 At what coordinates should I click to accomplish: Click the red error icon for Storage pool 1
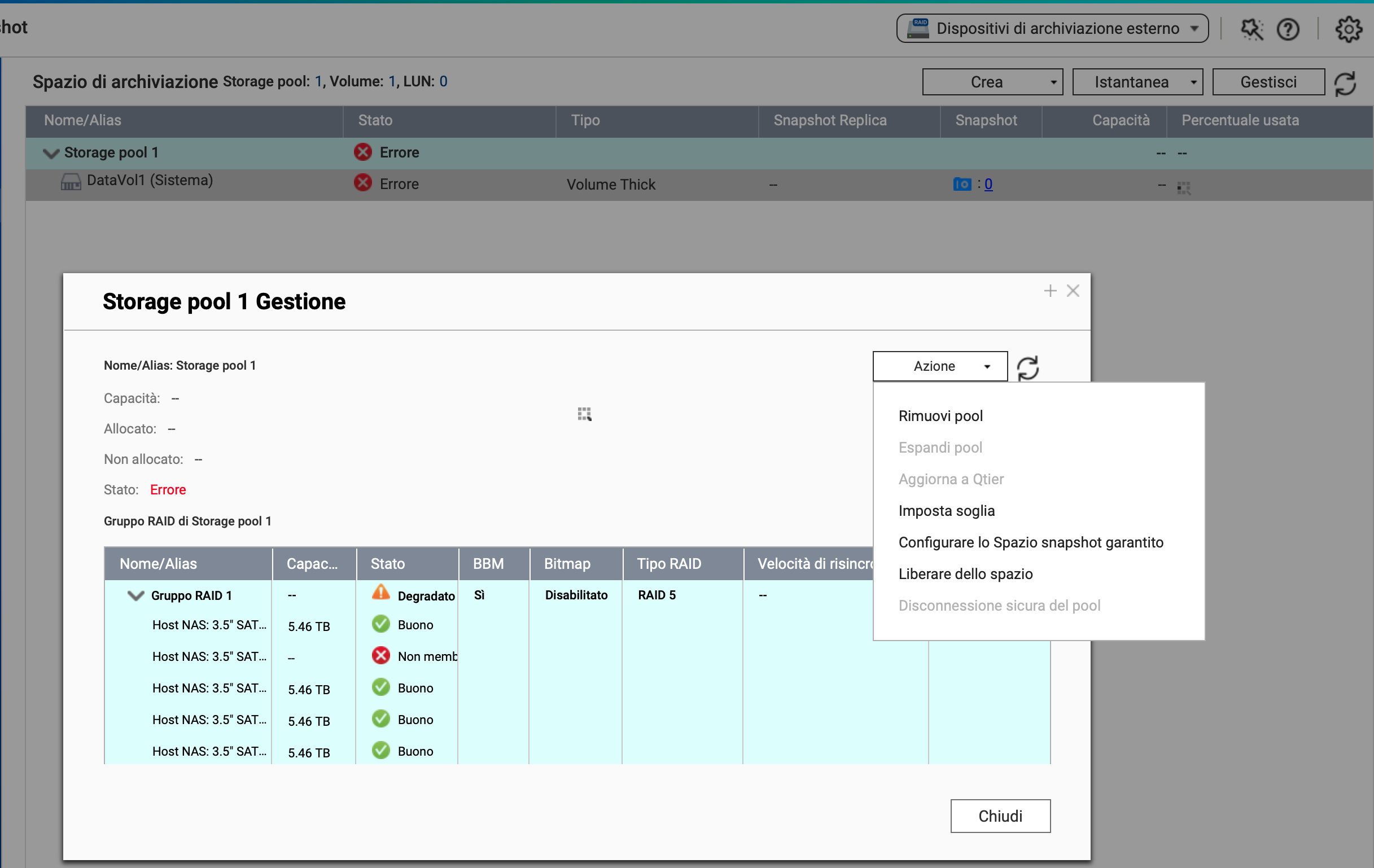point(362,152)
